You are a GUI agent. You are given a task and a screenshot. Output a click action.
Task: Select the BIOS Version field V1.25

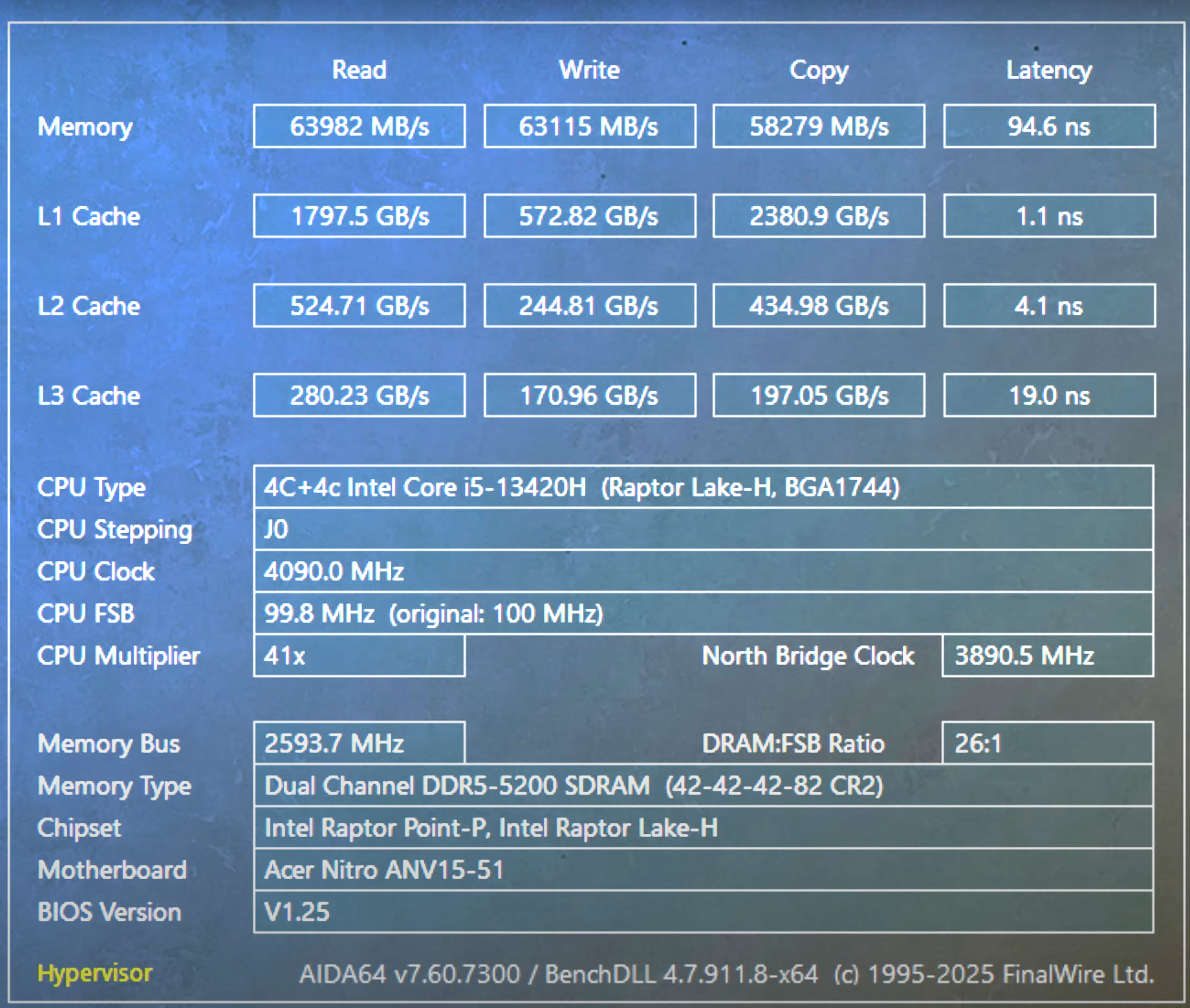[x=704, y=912]
